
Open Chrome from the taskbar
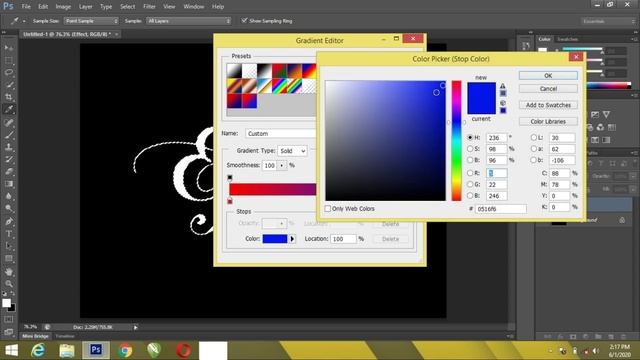[125, 350]
